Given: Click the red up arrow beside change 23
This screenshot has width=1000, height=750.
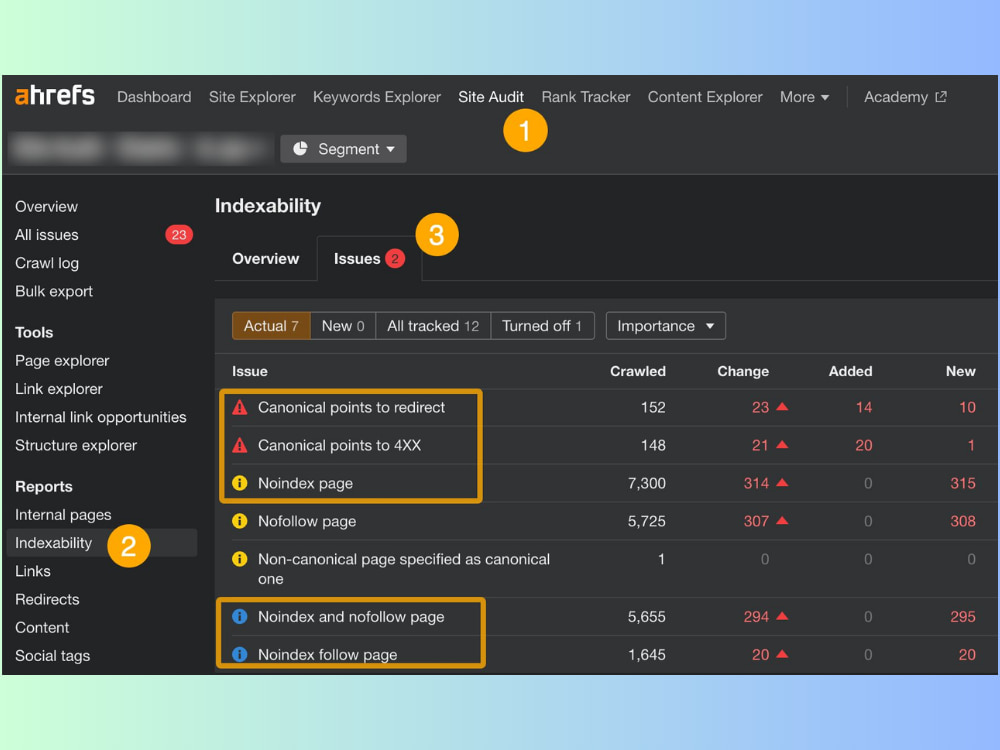Looking at the screenshot, I should point(783,407).
